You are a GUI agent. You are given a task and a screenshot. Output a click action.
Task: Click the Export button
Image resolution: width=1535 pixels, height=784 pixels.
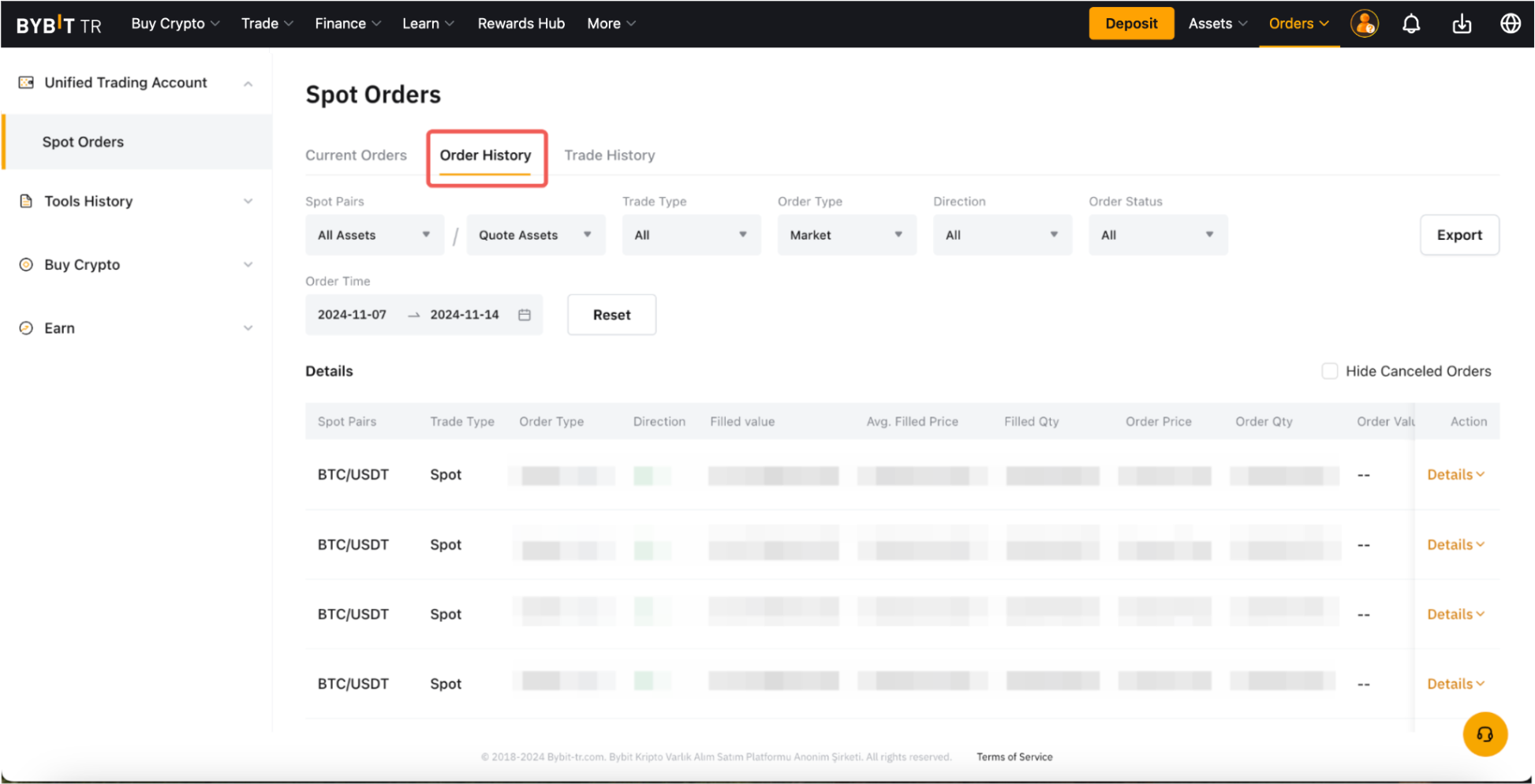click(x=1458, y=235)
